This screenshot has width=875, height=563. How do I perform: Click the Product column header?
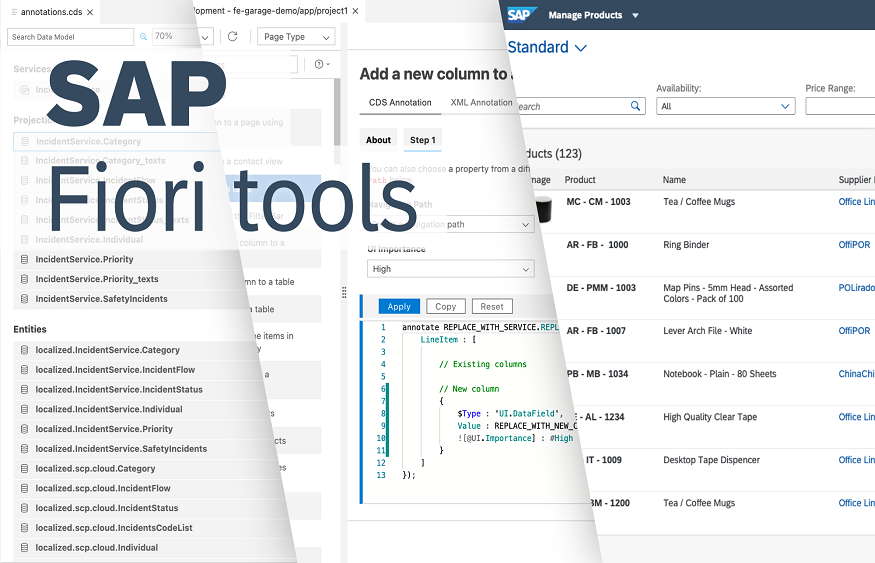580,180
